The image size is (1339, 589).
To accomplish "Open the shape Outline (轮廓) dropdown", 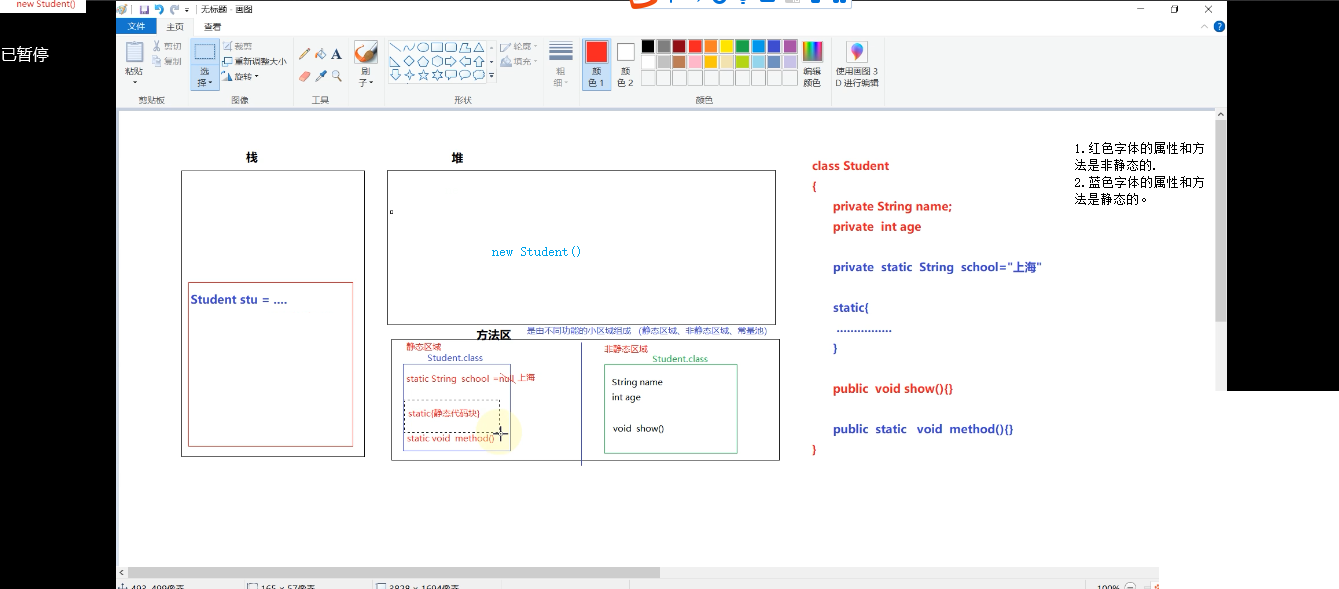I will click(x=518, y=46).
